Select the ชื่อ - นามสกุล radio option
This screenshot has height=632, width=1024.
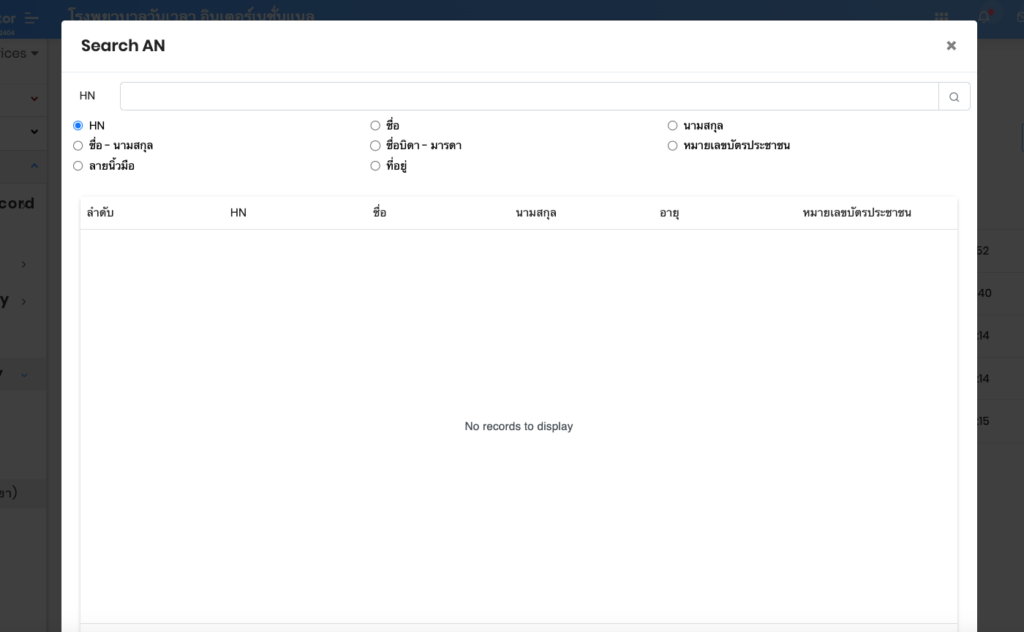(x=78, y=146)
